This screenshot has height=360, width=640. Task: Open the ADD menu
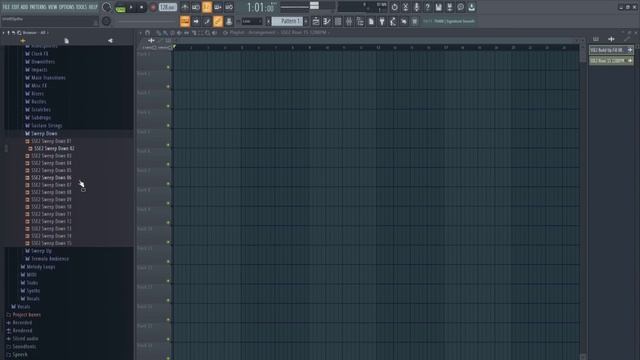(x=24, y=7)
